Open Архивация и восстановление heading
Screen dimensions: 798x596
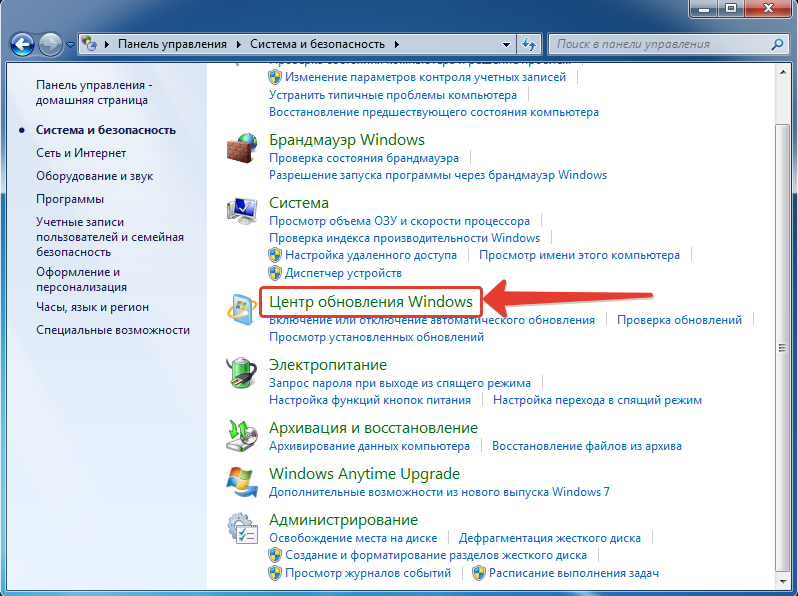[x=374, y=428]
